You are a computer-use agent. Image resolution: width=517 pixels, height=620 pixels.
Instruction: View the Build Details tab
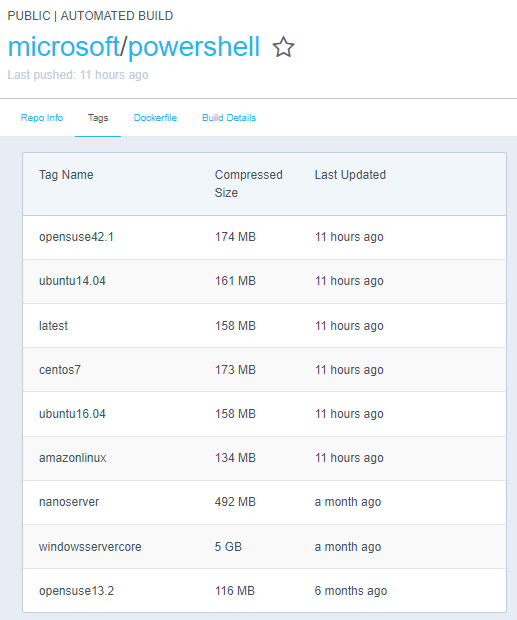tap(229, 118)
